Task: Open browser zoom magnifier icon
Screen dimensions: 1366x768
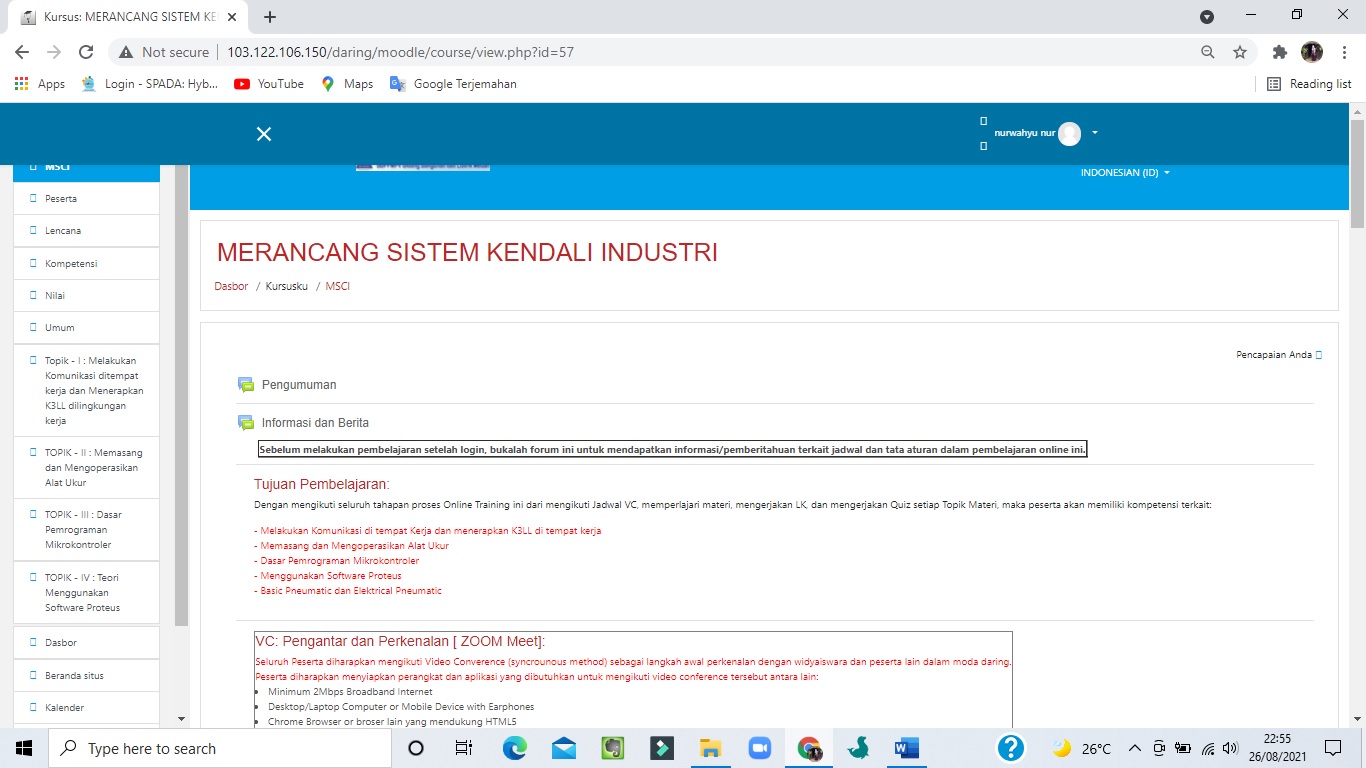Action: (1208, 52)
